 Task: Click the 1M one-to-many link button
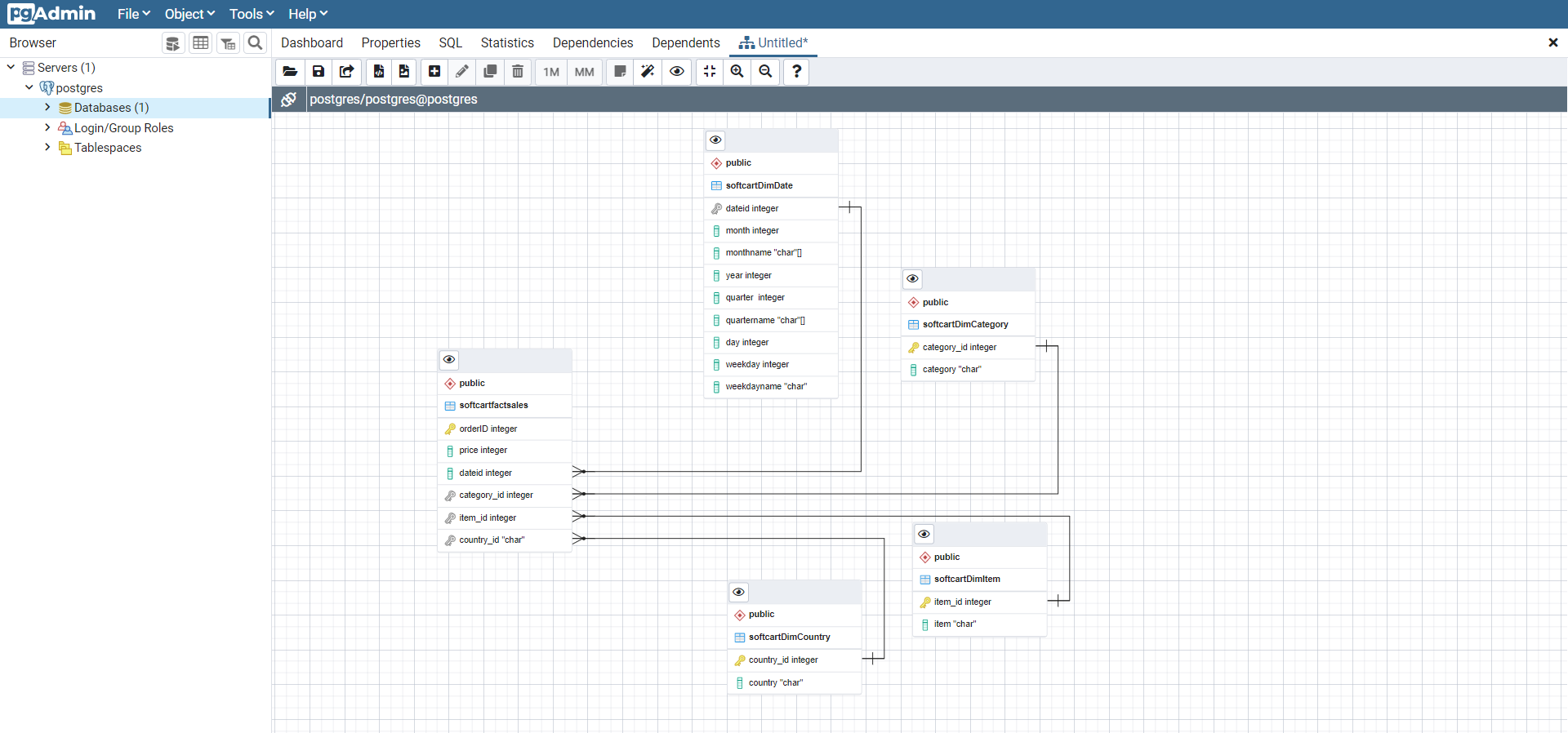click(552, 72)
